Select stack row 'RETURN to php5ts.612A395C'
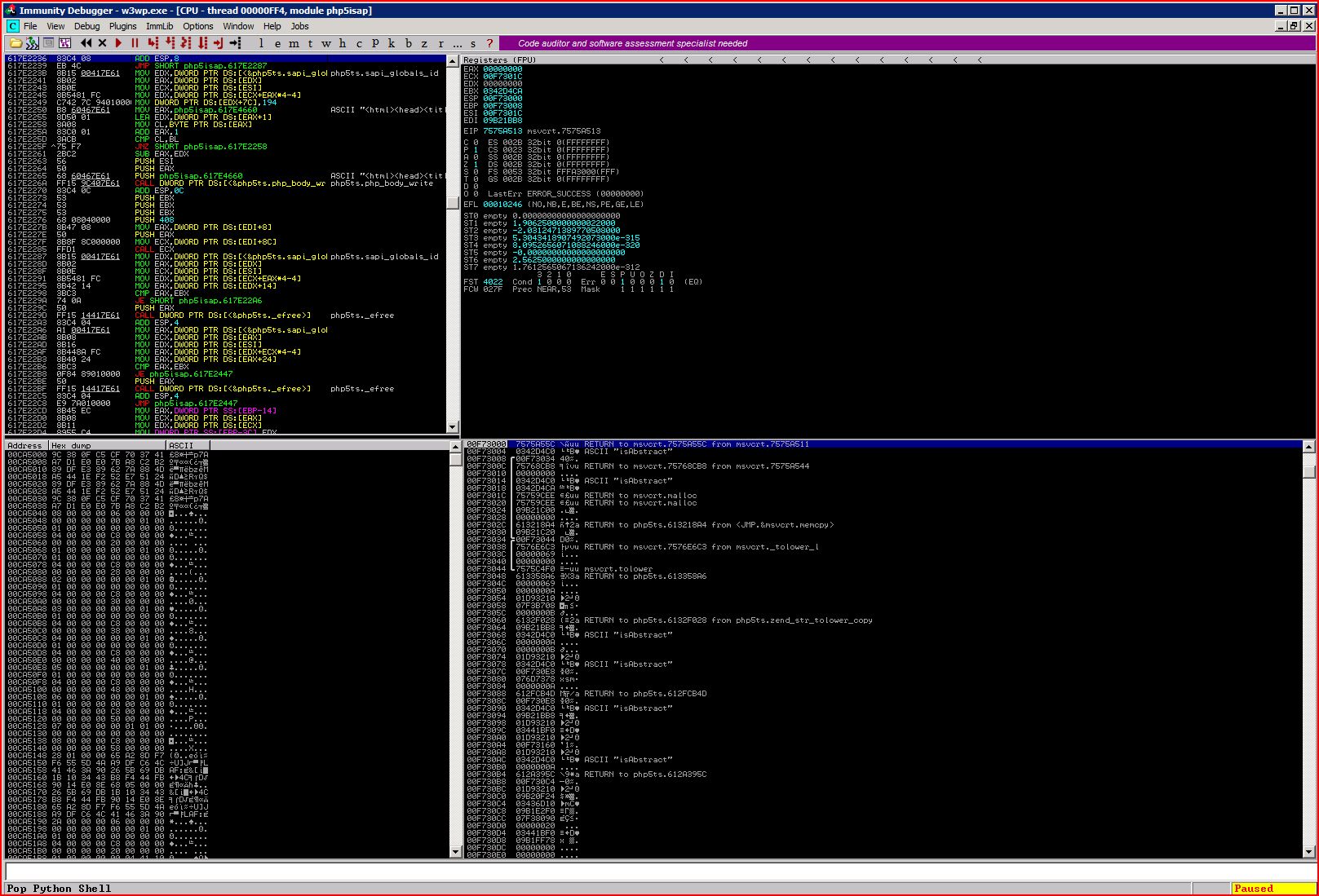 [x=883, y=775]
